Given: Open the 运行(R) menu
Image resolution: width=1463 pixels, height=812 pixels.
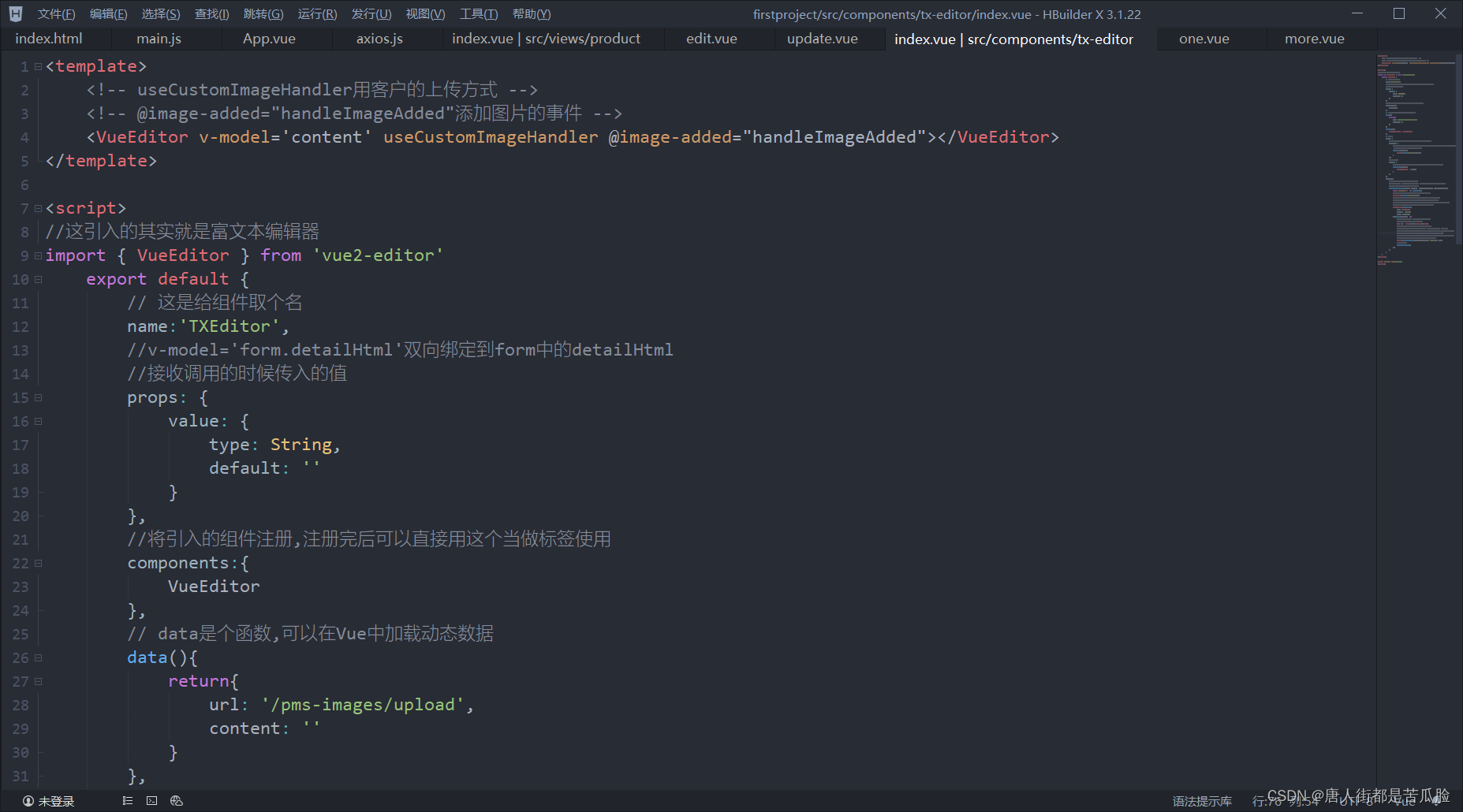Looking at the screenshot, I should click(317, 14).
